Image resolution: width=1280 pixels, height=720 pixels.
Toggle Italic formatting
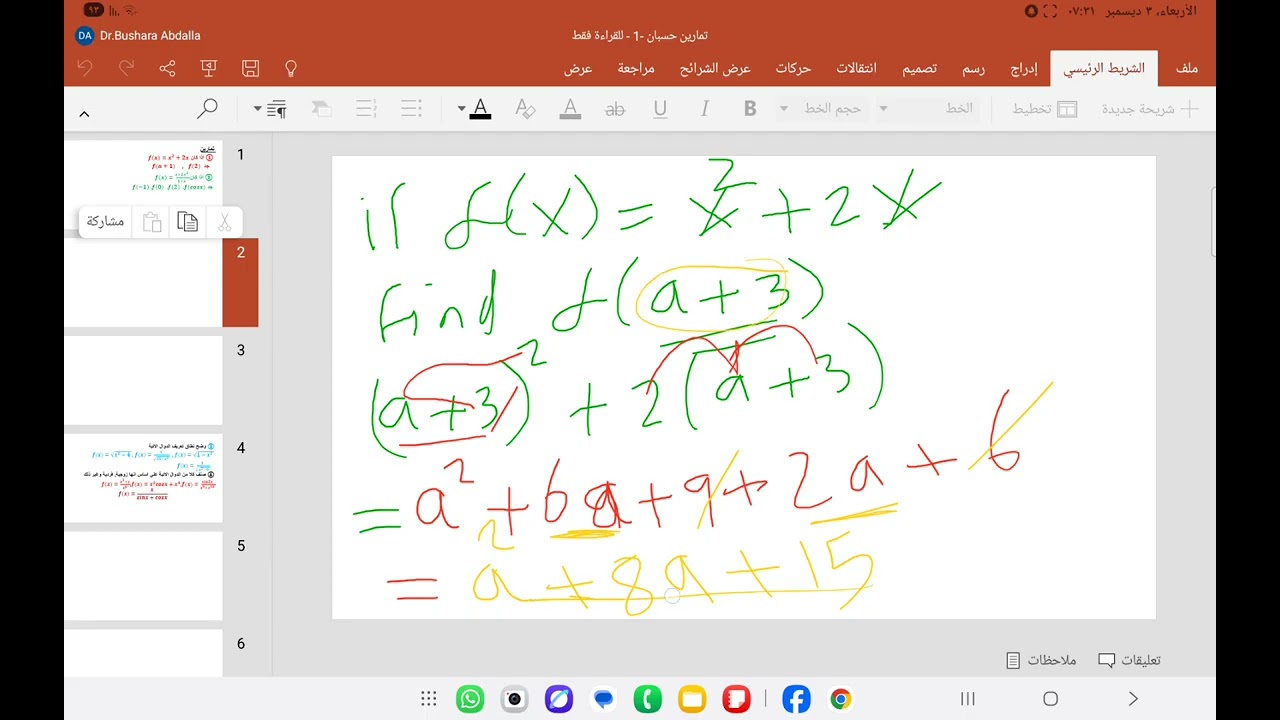[705, 109]
